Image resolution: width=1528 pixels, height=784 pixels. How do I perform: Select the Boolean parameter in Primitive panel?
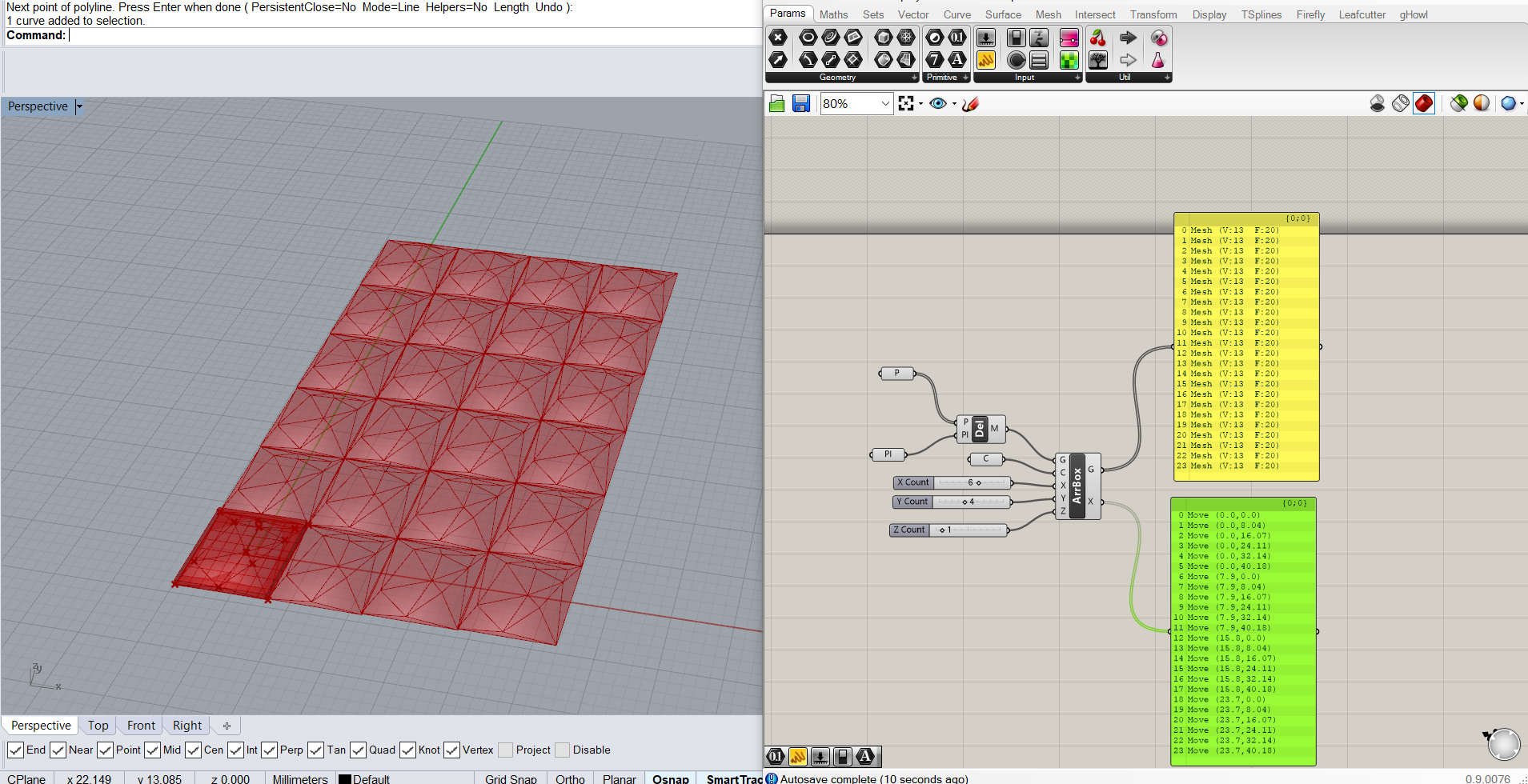(x=935, y=38)
